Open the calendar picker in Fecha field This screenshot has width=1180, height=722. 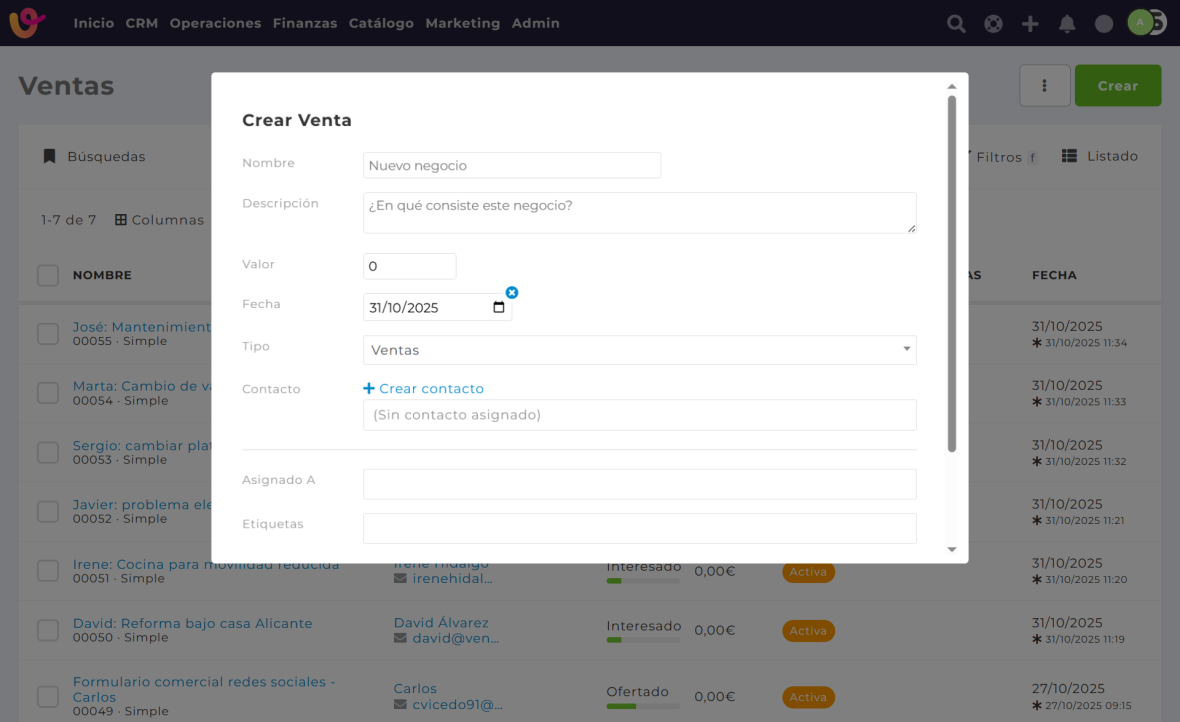[x=499, y=308]
